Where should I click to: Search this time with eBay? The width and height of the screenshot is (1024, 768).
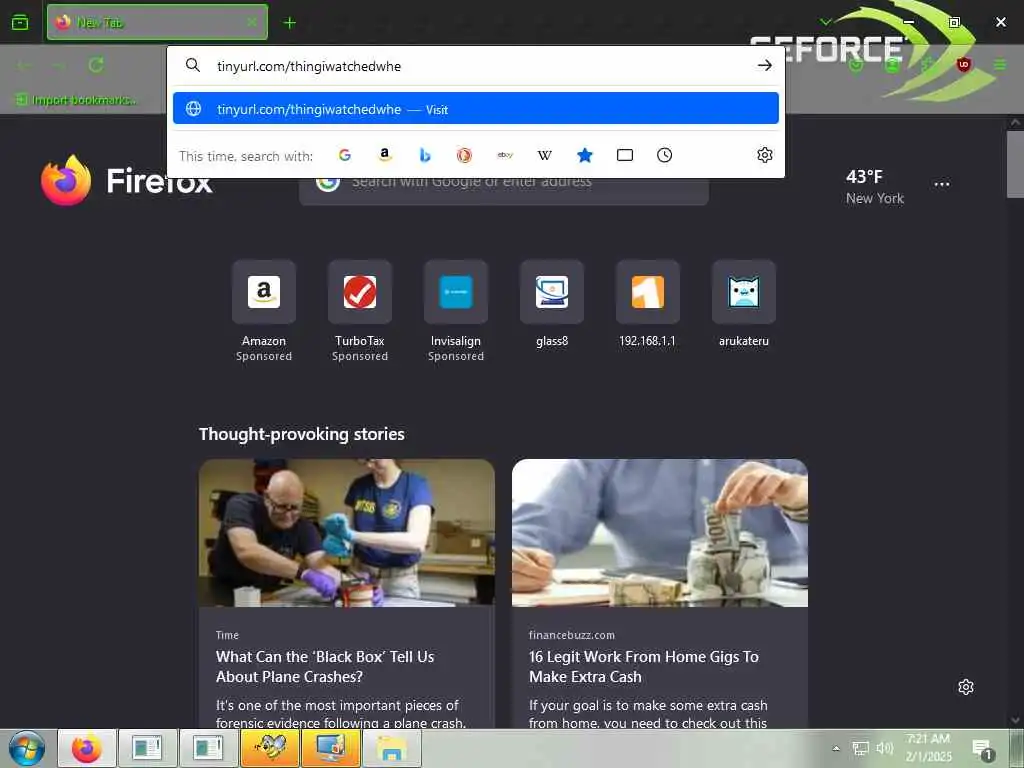click(505, 155)
